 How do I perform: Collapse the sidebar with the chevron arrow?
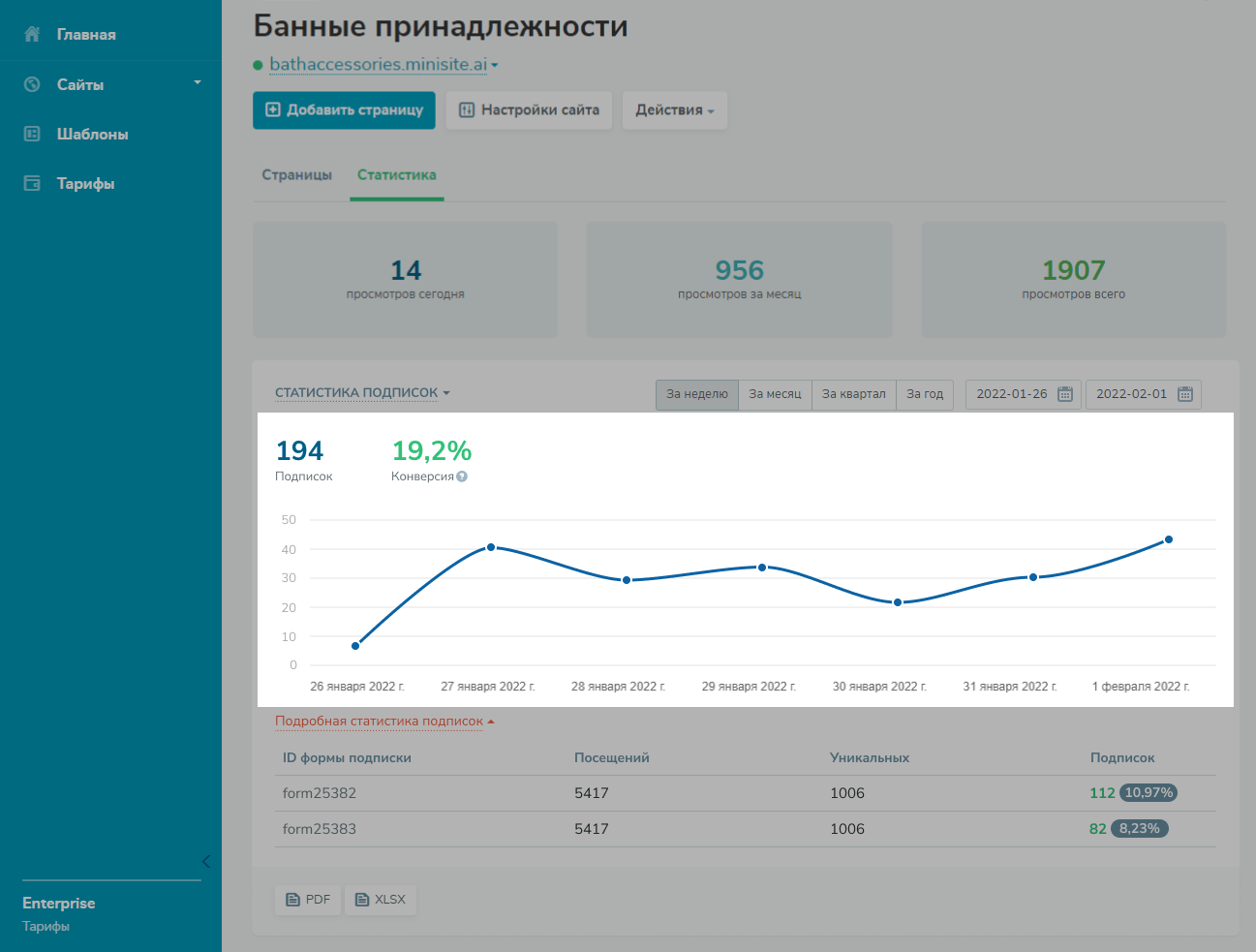(x=205, y=861)
